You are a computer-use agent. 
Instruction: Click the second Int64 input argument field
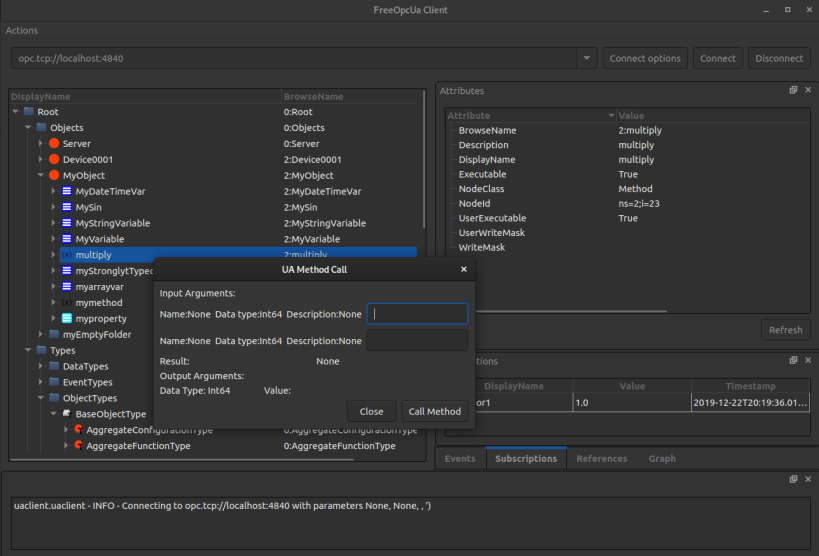coord(417,340)
